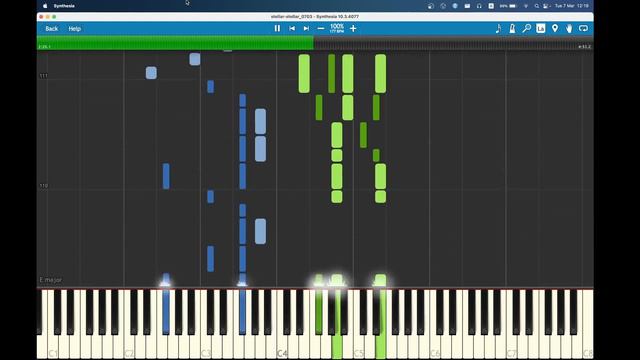This screenshot has height=360, width=640.
Task: Open the Synthesia menu in menu bar
Action: coord(64,6)
